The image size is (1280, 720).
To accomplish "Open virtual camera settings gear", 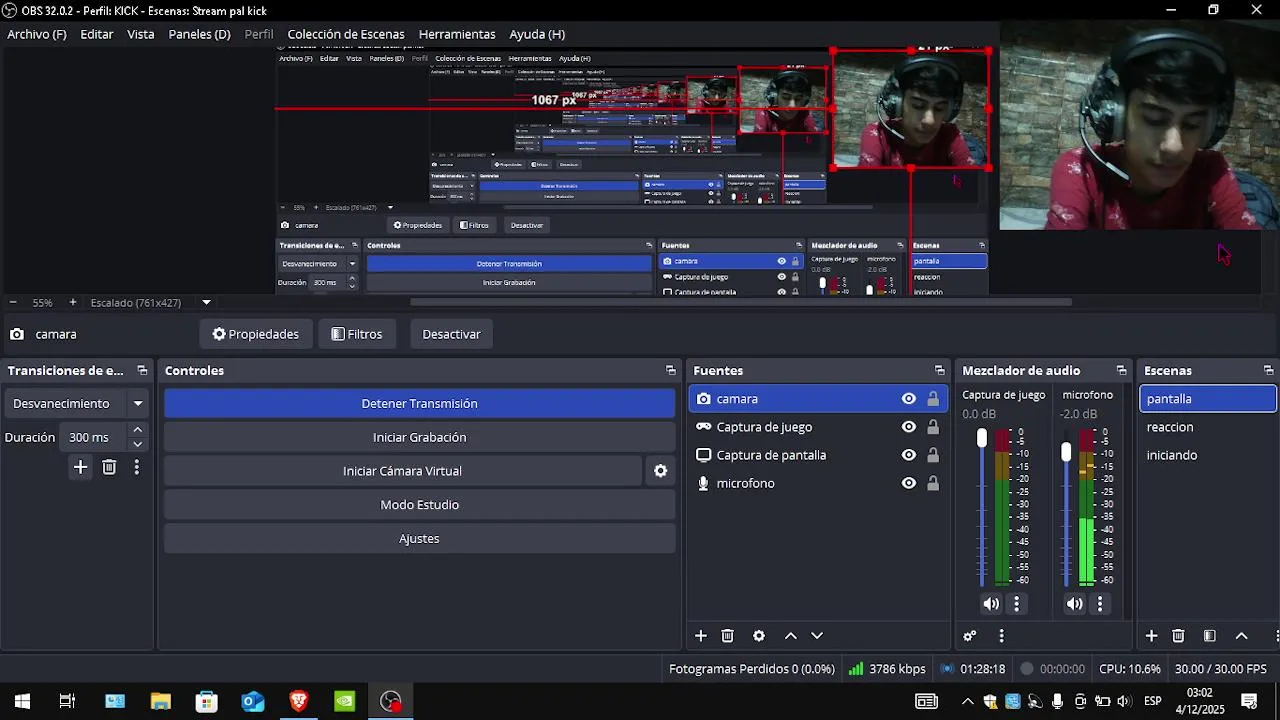I will click(x=660, y=471).
